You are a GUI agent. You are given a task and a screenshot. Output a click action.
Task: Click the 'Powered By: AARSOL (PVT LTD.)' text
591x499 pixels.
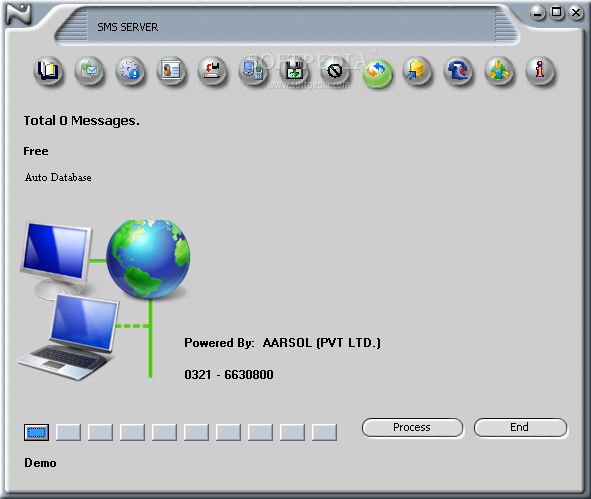[282, 343]
